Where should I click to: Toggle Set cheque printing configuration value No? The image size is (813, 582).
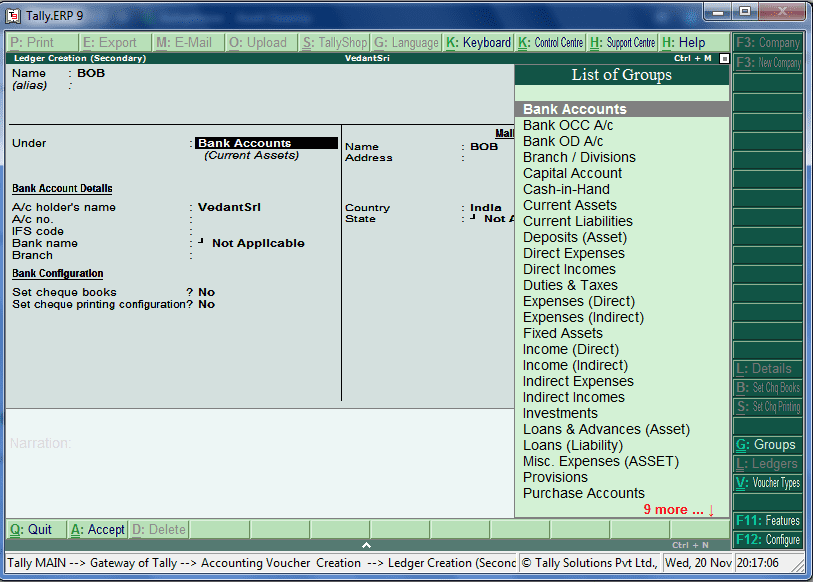coord(206,304)
